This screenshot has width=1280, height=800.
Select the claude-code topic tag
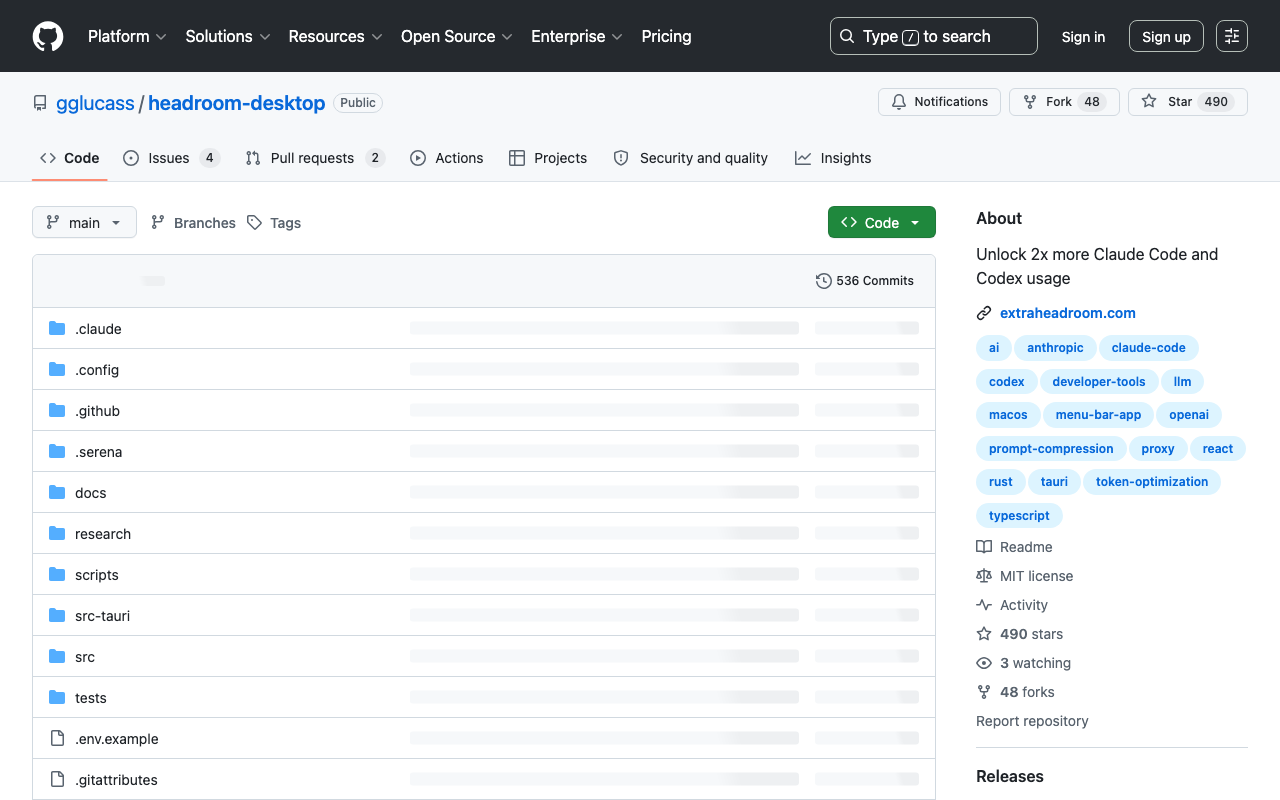(1148, 348)
